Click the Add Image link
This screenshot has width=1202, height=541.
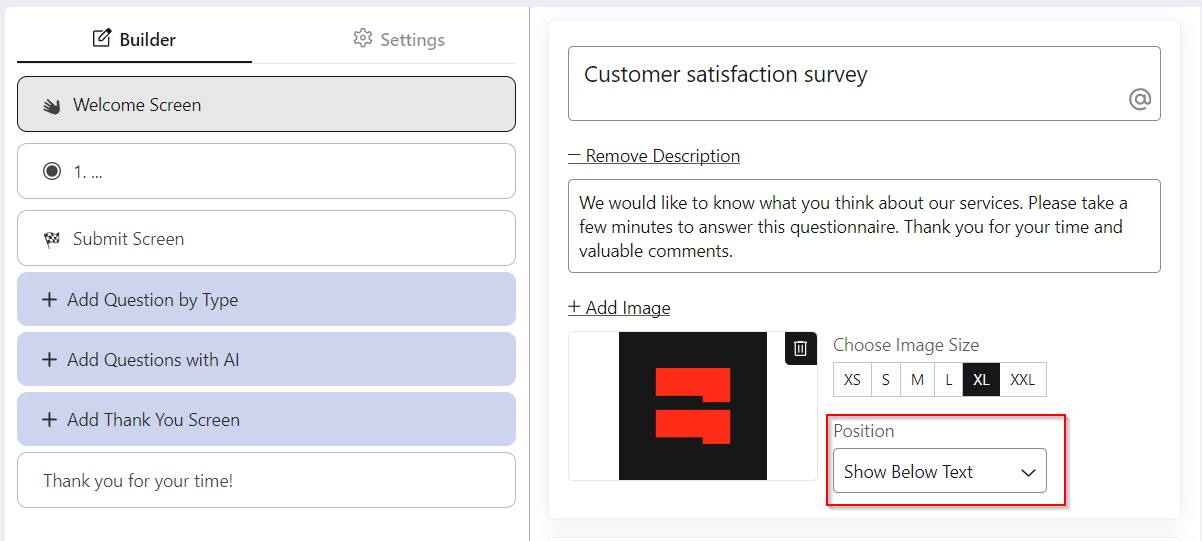tap(619, 308)
